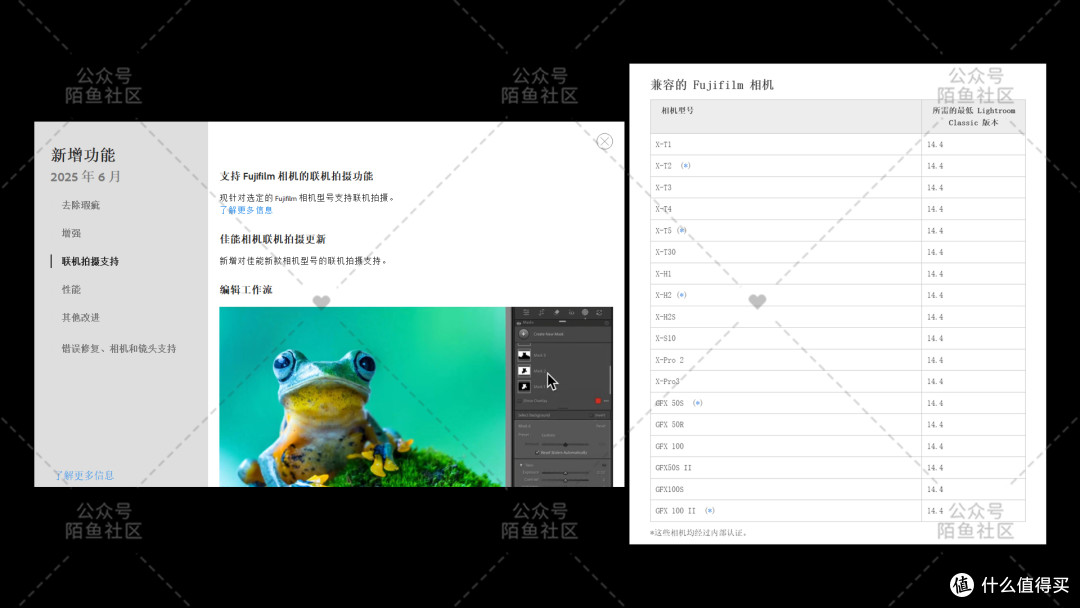Click the footnote 这些相机均经过内部认证
1080x608 pixels.
coord(698,532)
